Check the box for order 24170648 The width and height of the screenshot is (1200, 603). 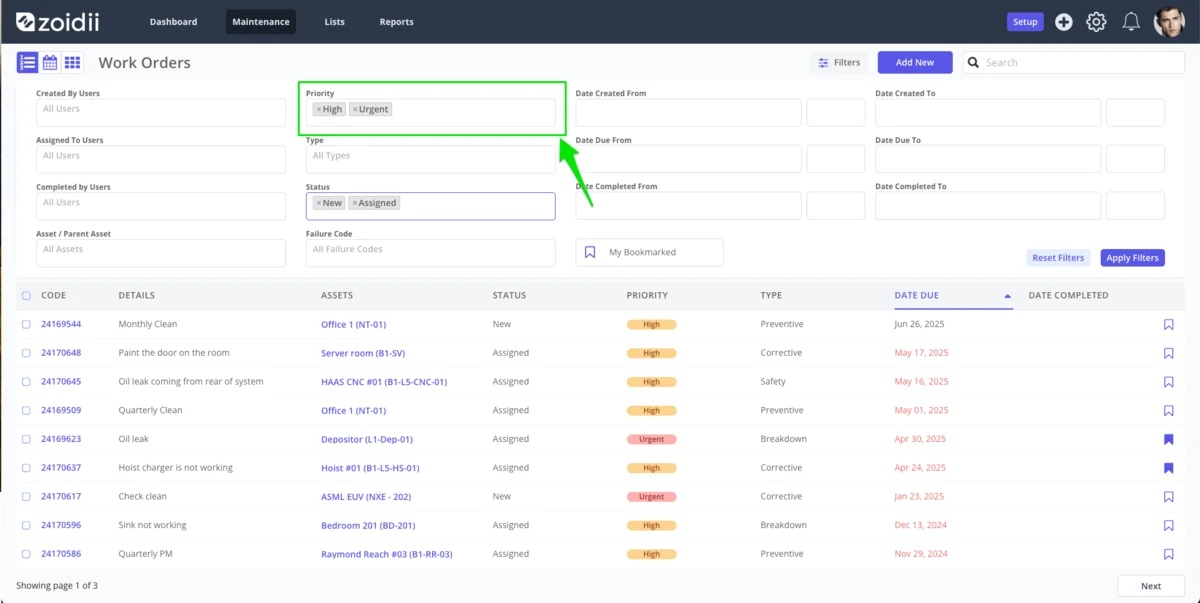pos(26,353)
